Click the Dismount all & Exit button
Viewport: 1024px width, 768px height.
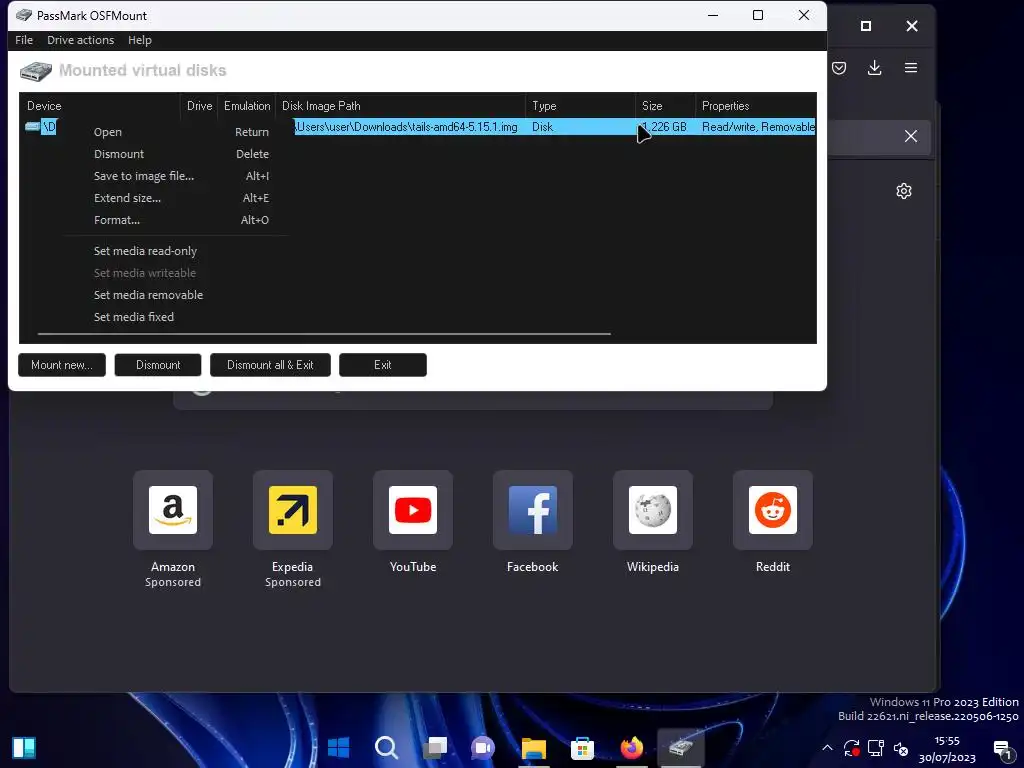tap(270, 365)
